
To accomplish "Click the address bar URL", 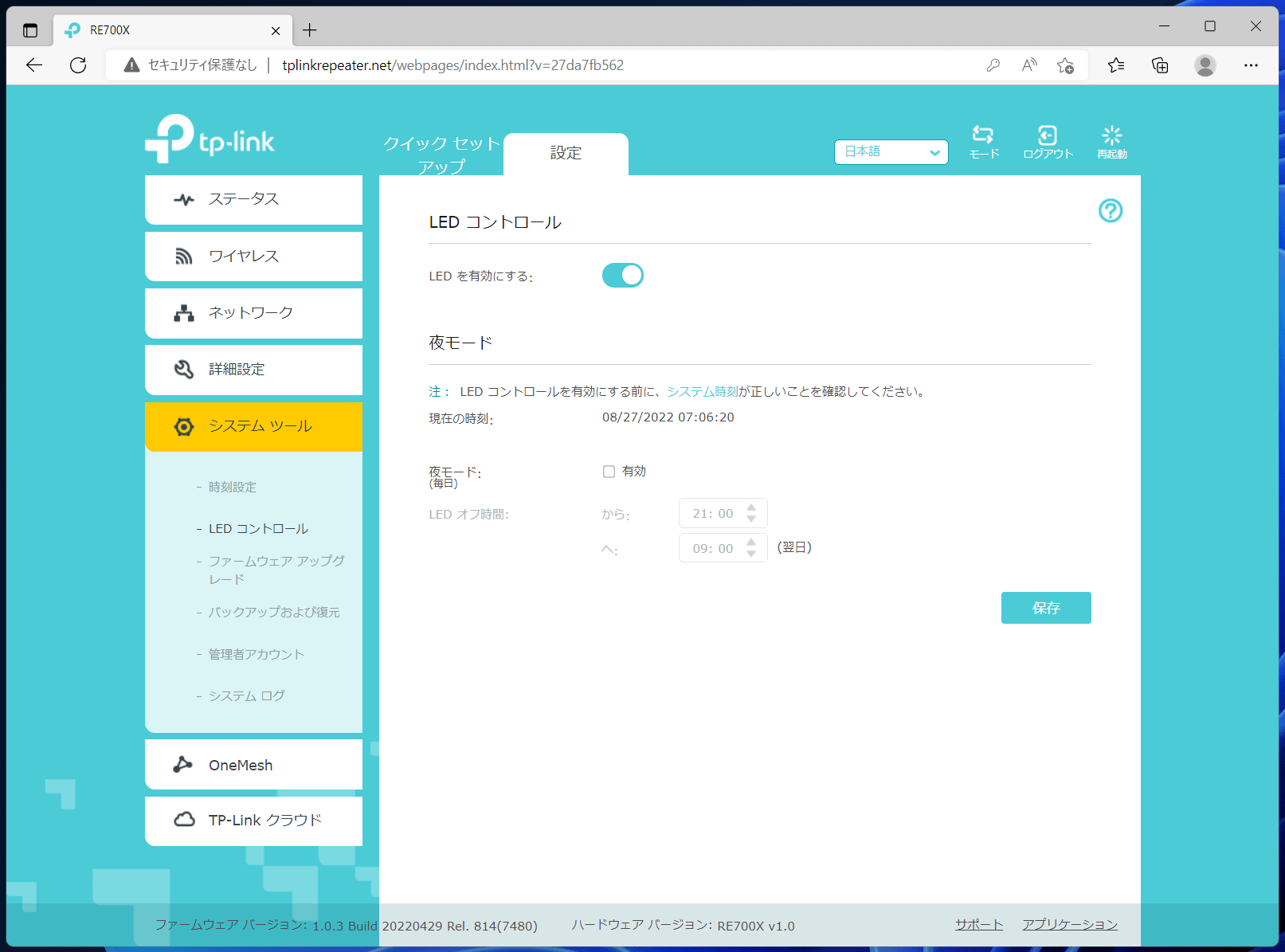I will 452,65.
